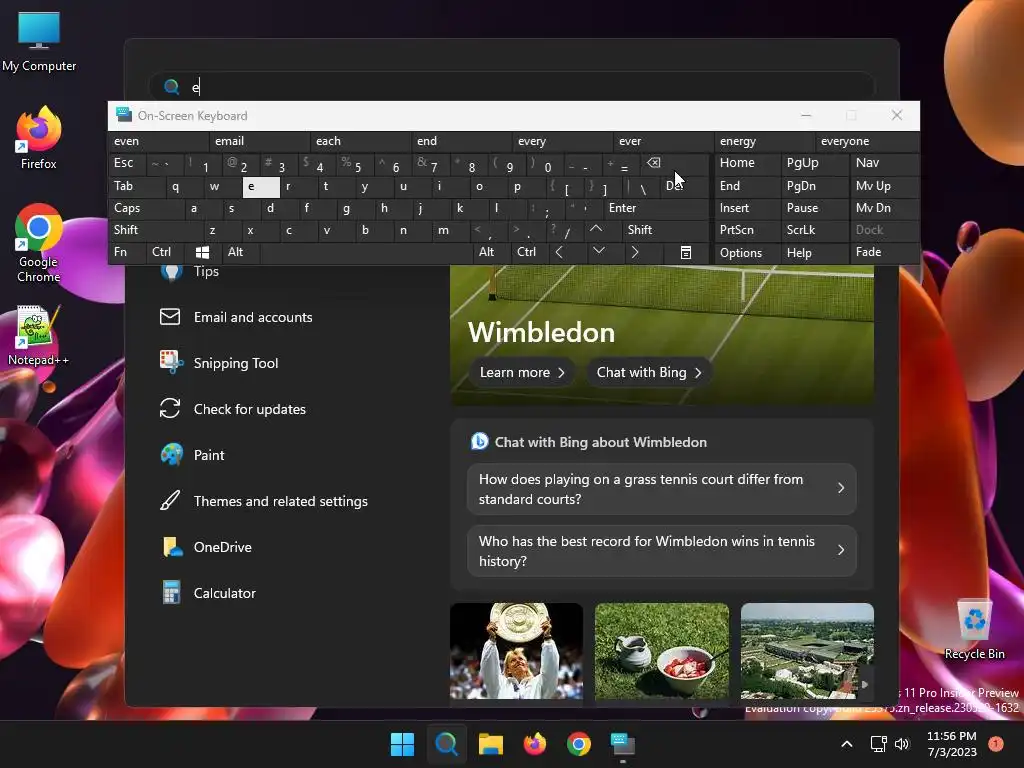1024x768 pixels.
Task: Open File Explorer from the taskbar
Action: pyautogui.click(x=490, y=744)
